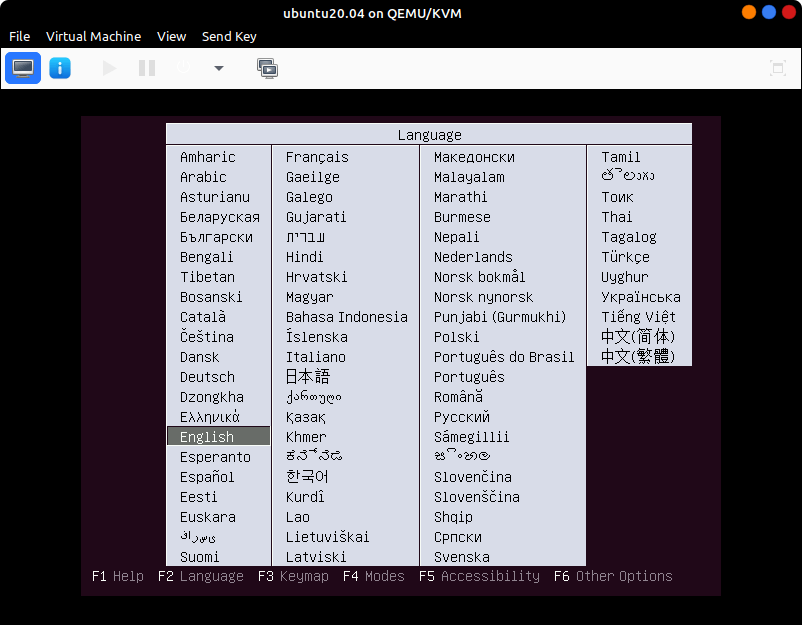Choose Italiano from the language list
This screenshot has height=625, width=802.
coord(315,357)
